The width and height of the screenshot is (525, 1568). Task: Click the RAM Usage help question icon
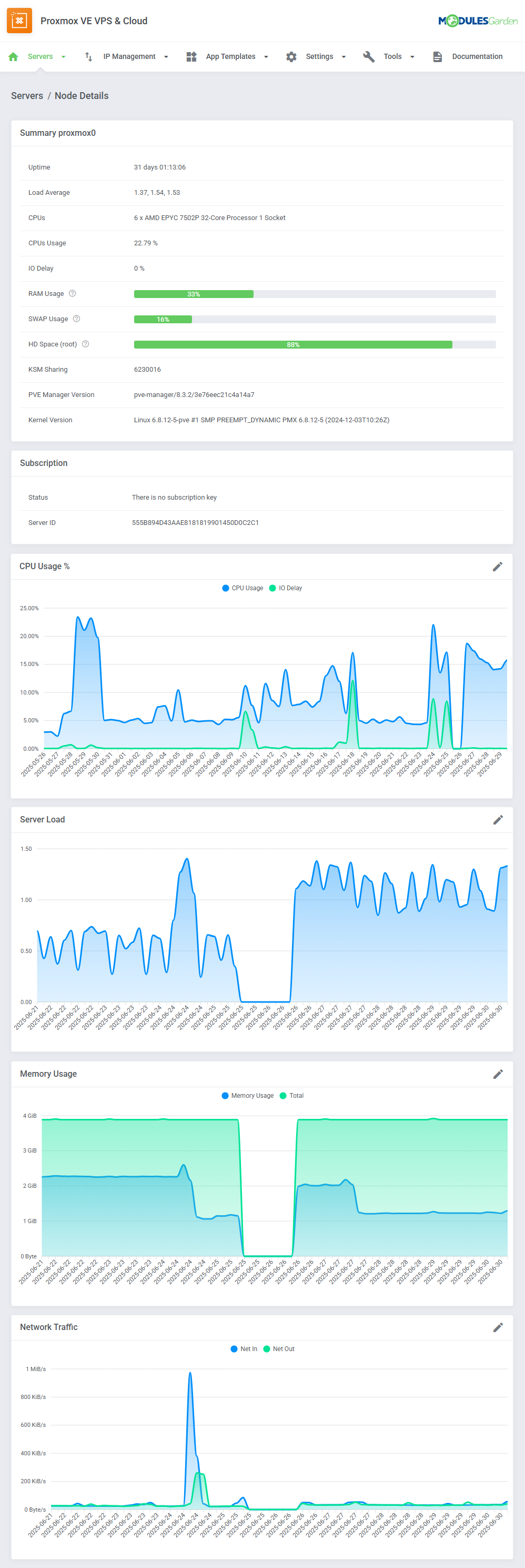pos(73,293)
